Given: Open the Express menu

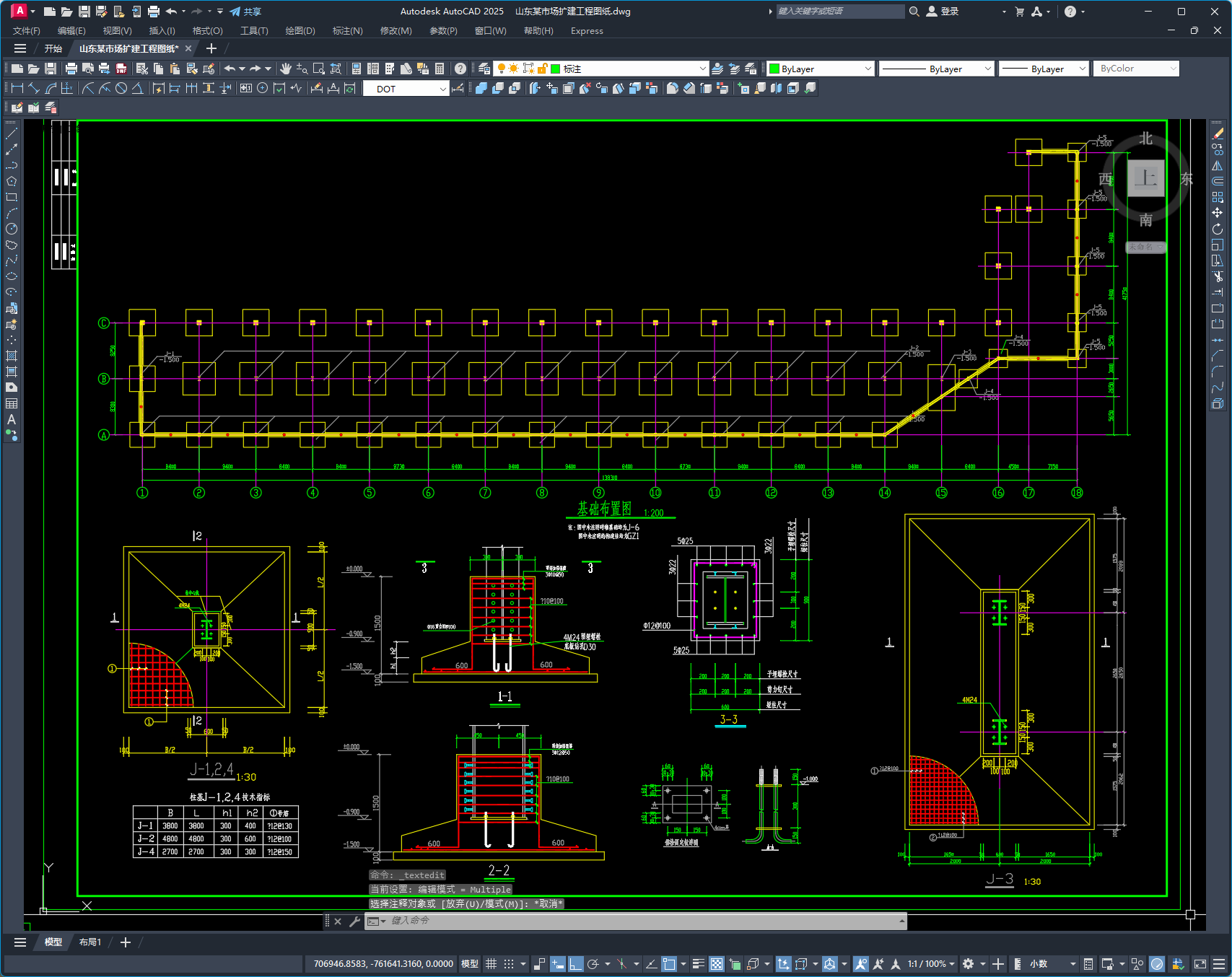Looking at the screenshot, I should (587, 31).
